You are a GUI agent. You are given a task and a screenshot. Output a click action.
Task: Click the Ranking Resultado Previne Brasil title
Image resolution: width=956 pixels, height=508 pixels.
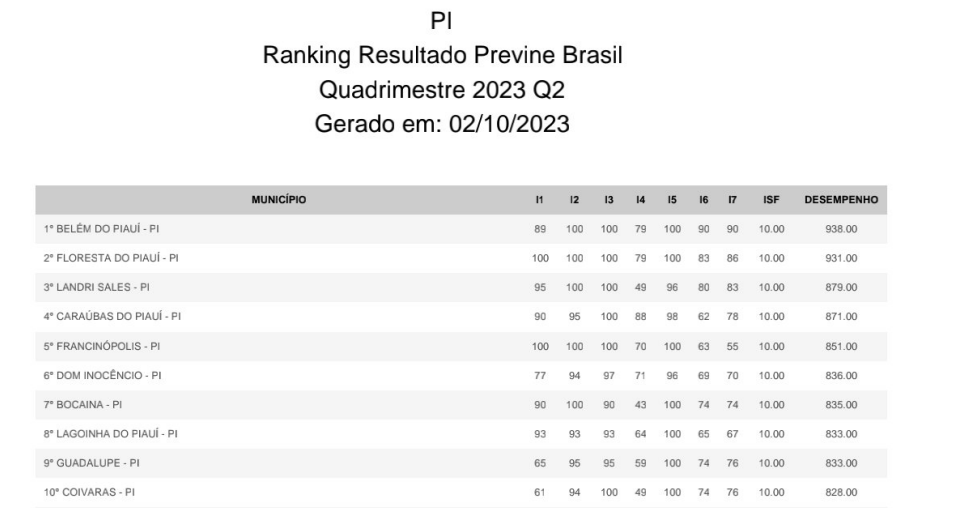coord(442,55)
